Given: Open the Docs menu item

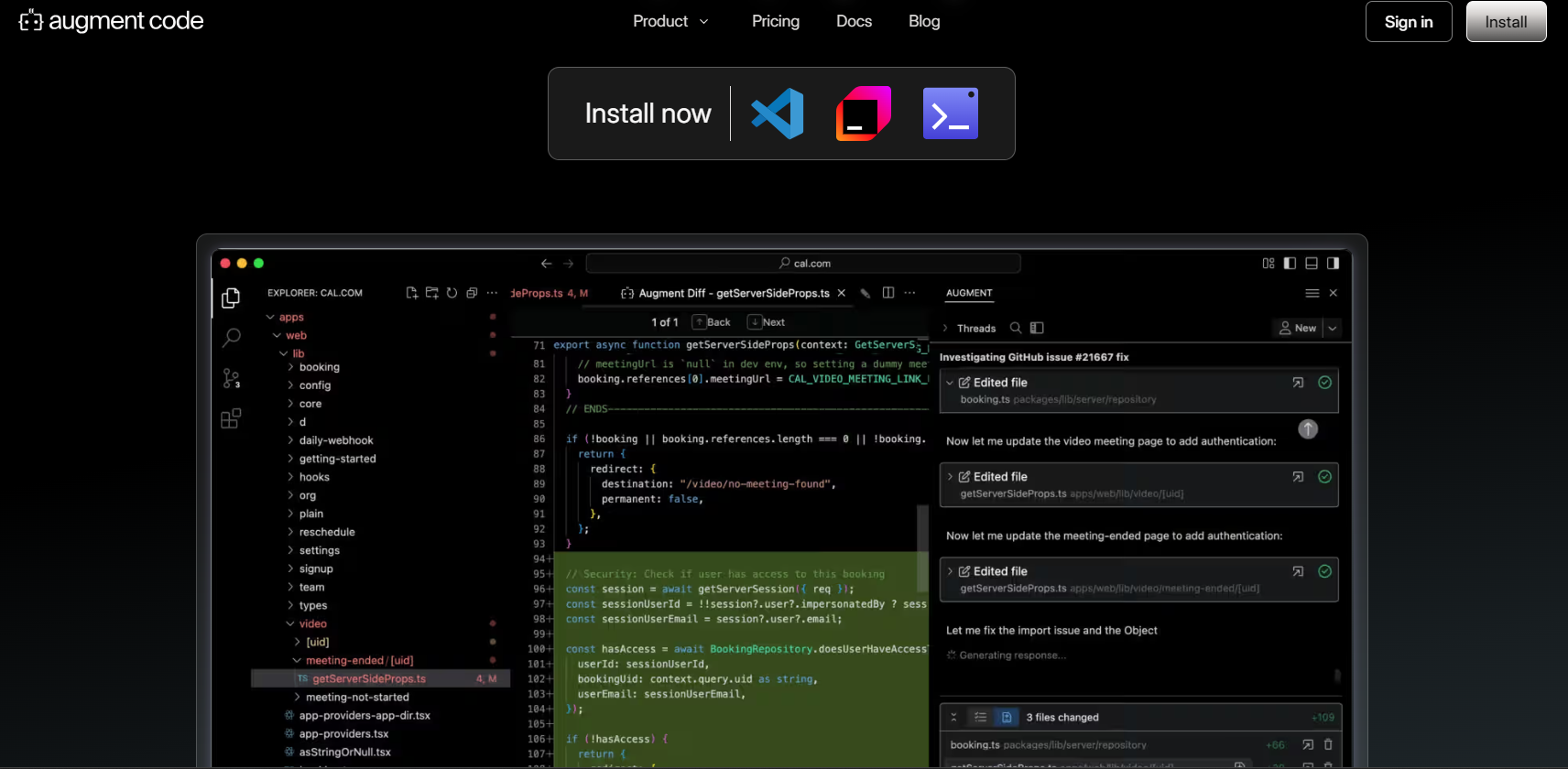Looking at the screenshot, I should [x=854, y=21].
